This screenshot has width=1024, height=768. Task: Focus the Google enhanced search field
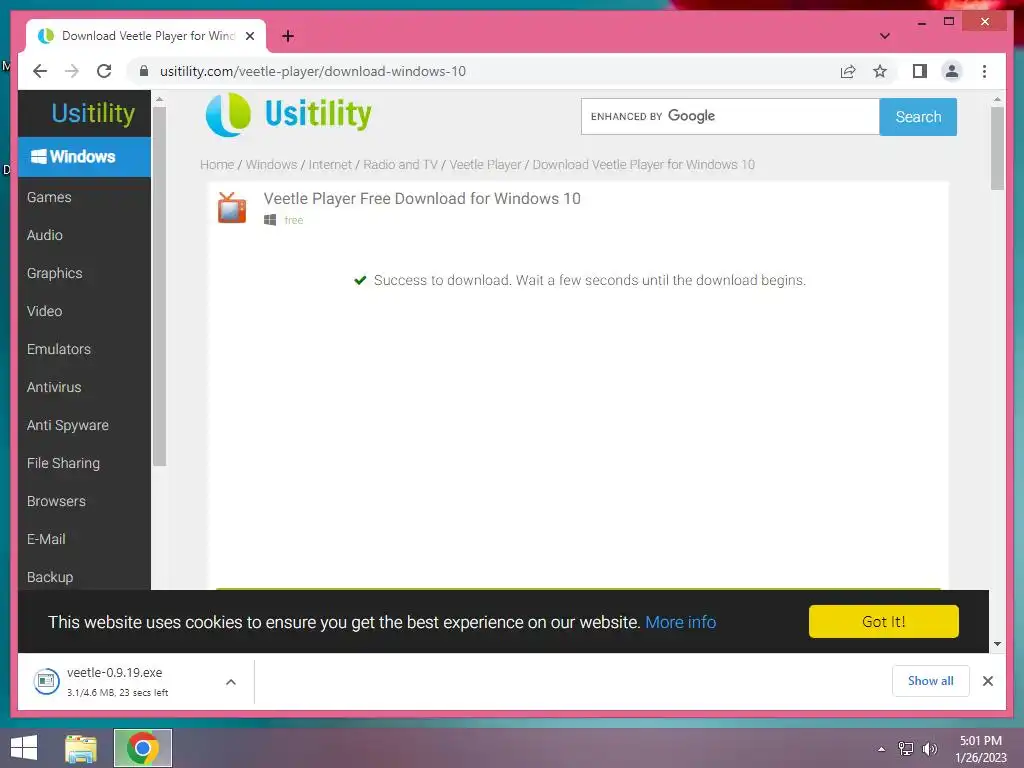730,117
